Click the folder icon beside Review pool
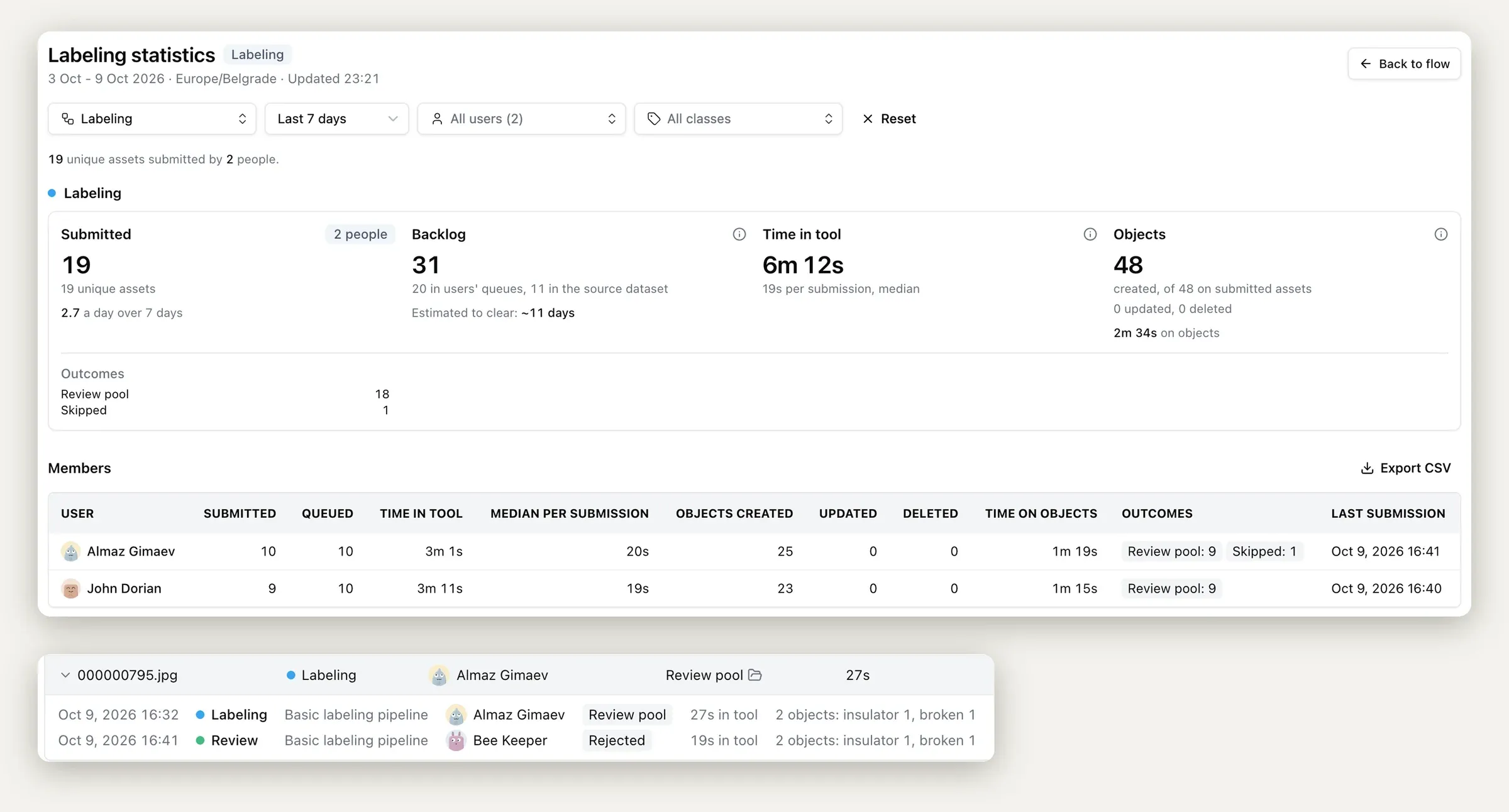This screenshot has width=1509, height=812. point(755,675)
